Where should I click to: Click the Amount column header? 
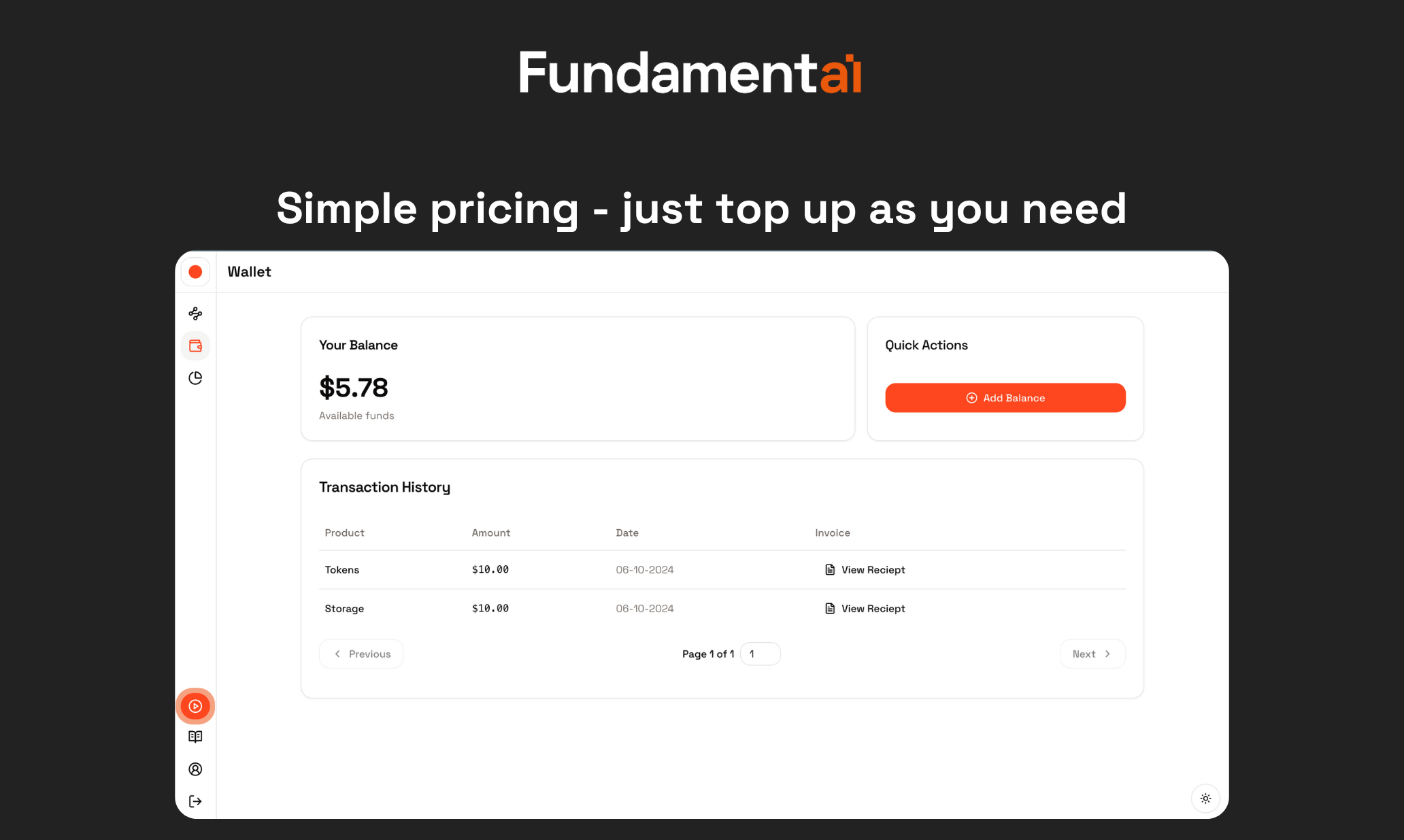click(490, 533)
